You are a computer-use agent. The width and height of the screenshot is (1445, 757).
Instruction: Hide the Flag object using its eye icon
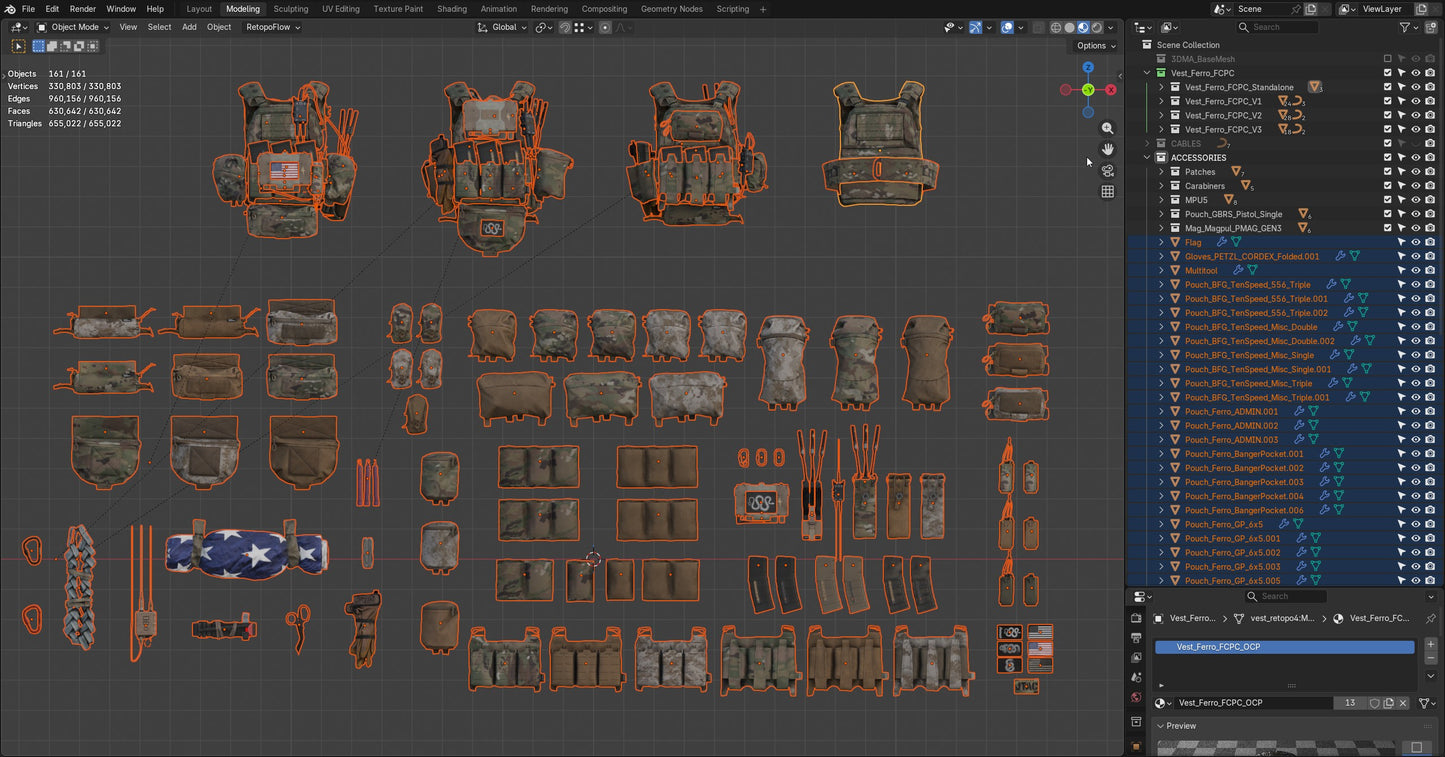click(1415, 241)
